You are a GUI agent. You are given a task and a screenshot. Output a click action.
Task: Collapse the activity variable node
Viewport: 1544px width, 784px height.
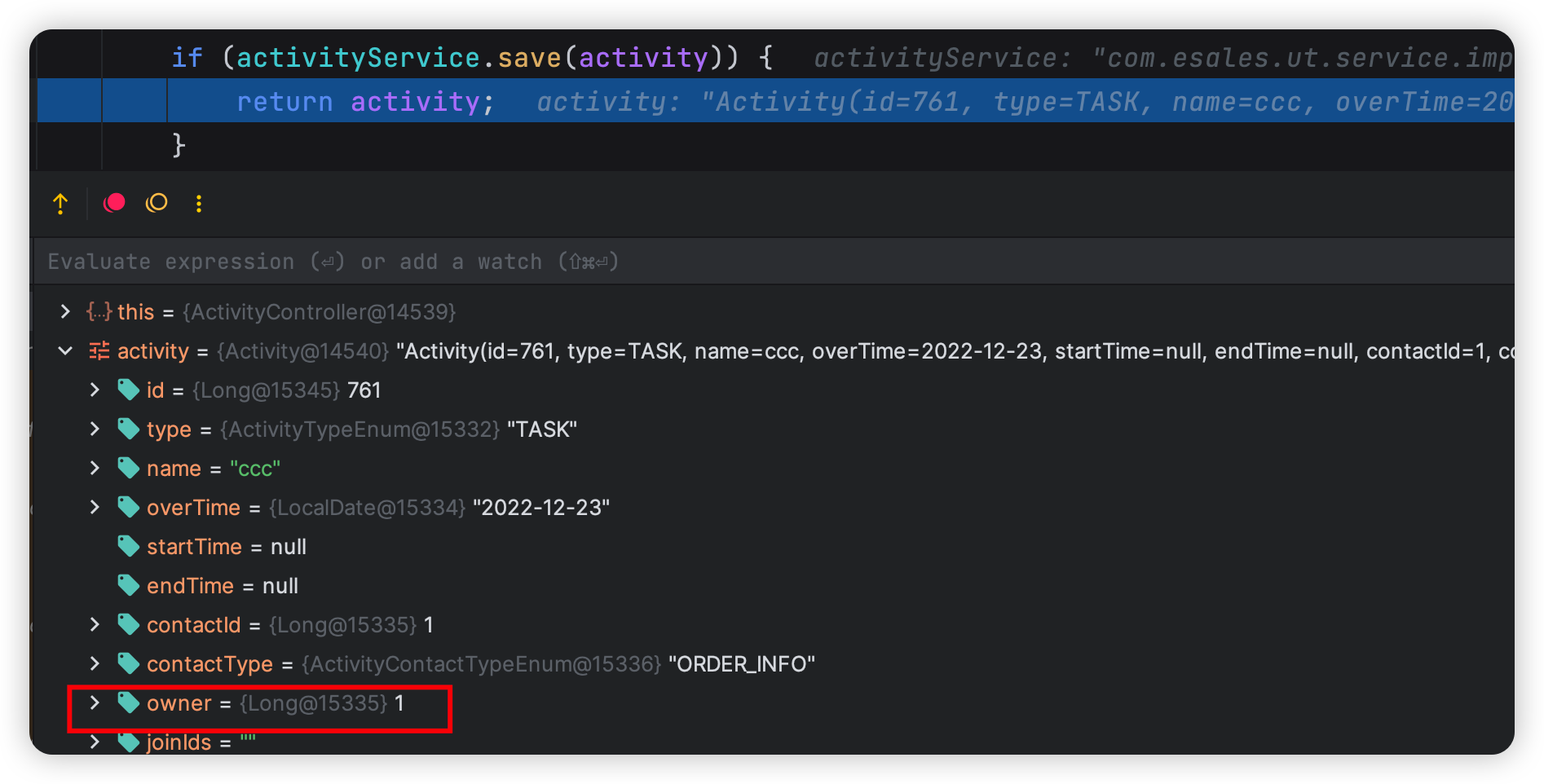click(65, 350)
